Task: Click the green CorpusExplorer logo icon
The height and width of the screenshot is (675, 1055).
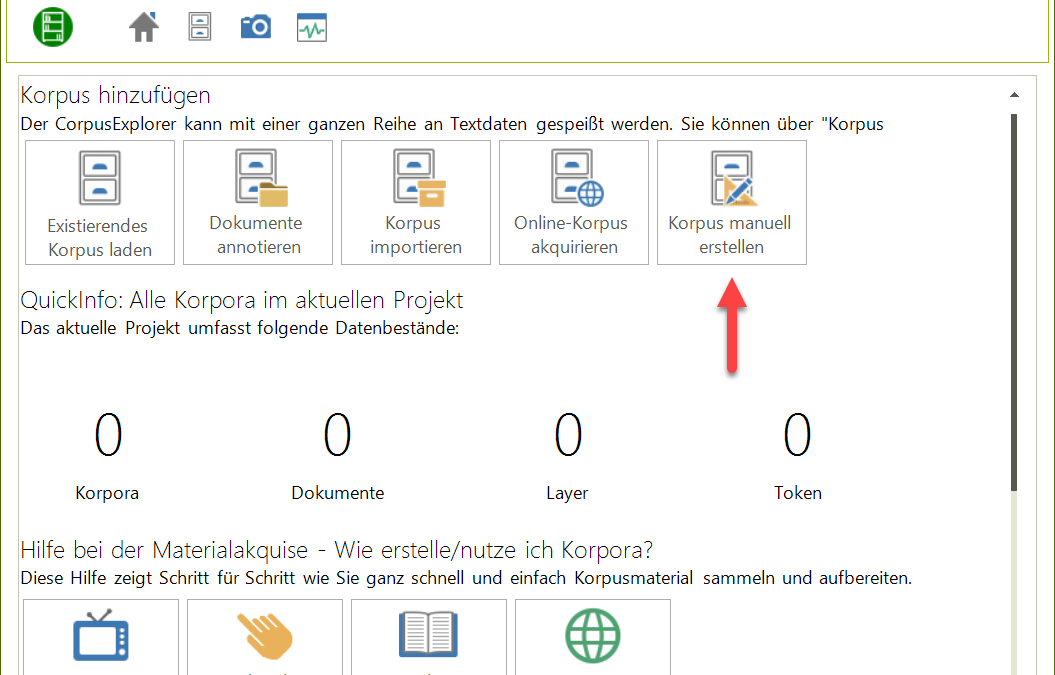Action: [52, 26]
